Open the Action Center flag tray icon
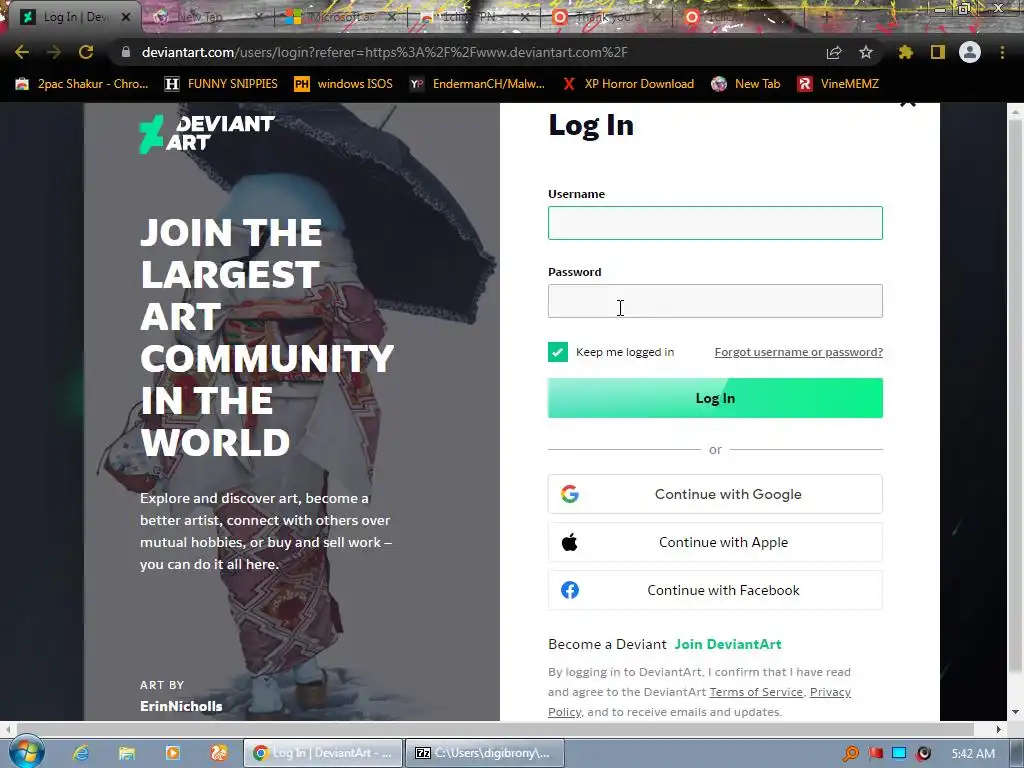The width and height of the screenshot is (1024, 768). click(875, 754)
